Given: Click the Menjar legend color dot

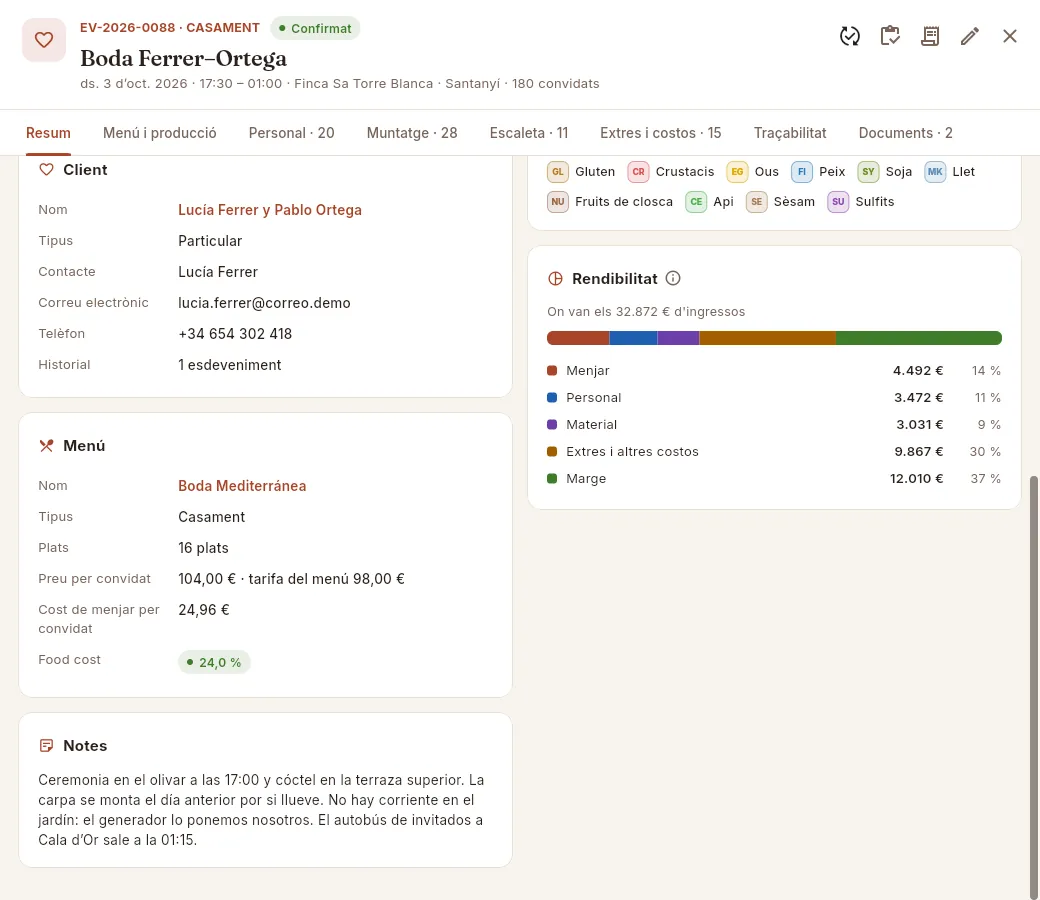Looking at the screenshot, I should tap(552, 371).
